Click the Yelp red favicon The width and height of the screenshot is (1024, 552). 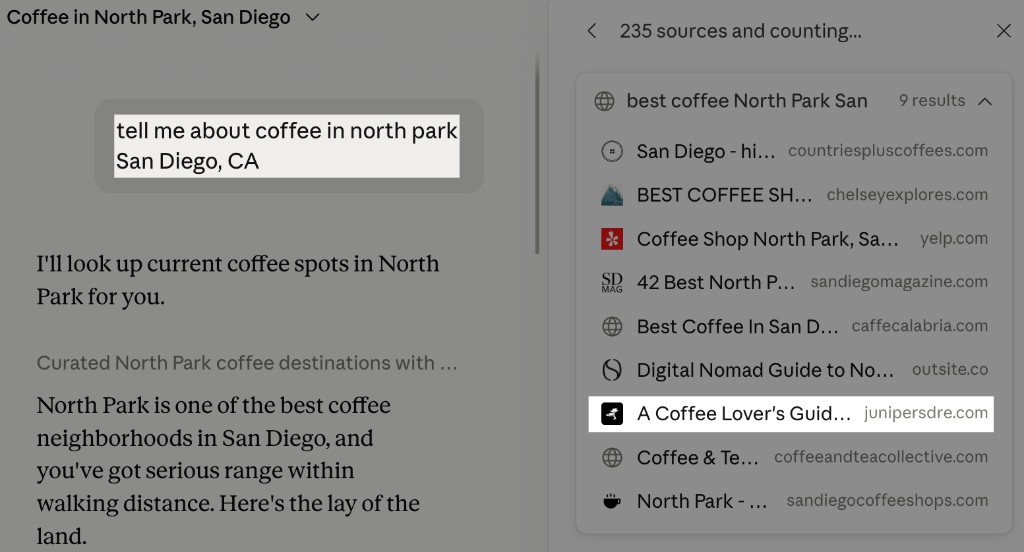pos(612,238)
